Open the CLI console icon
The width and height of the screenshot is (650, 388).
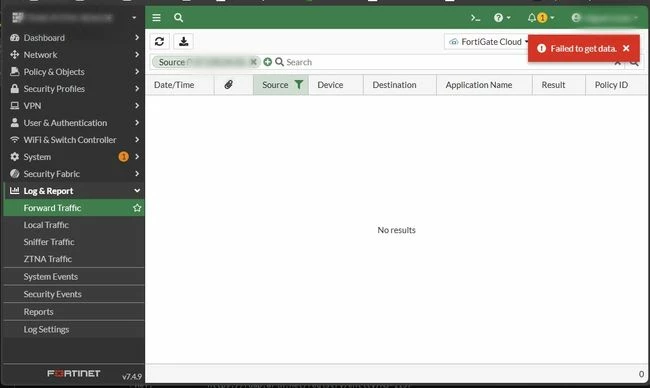pyautogui.click(x=475, y=18)
